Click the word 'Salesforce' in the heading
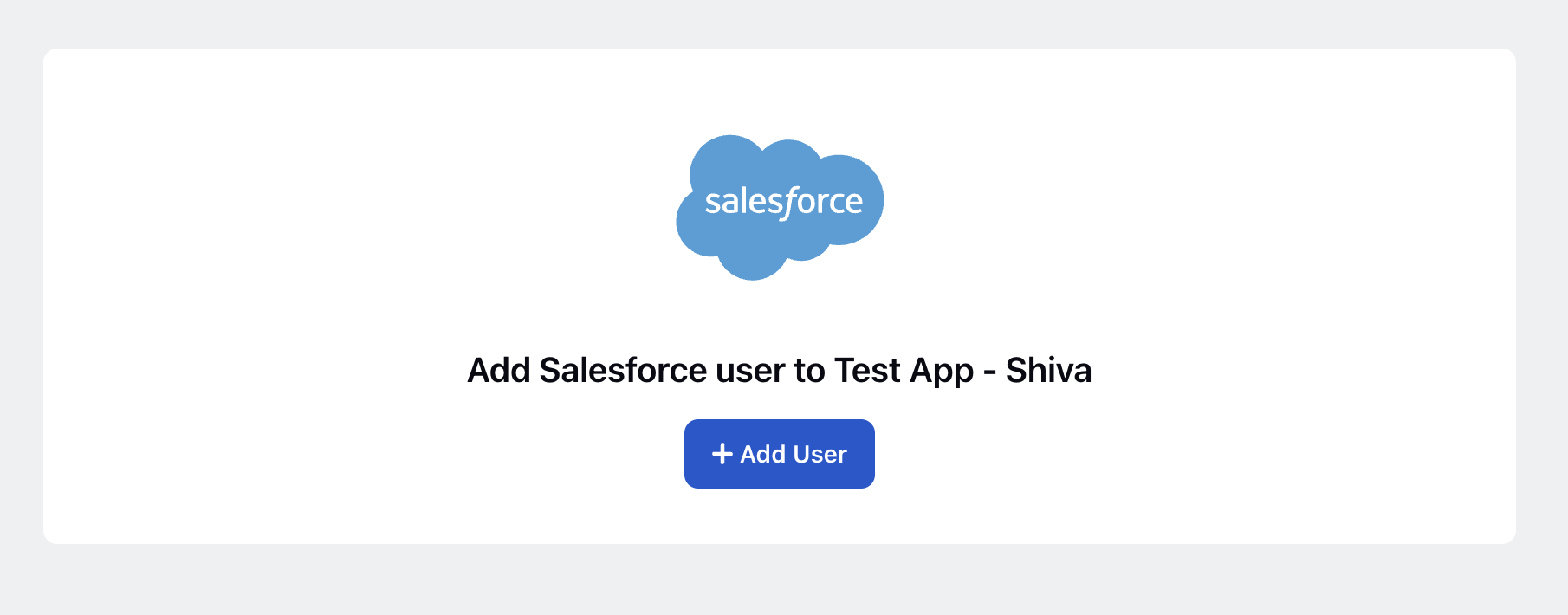Viewport: 1568px width, 615px height. [x=623, y=371]
